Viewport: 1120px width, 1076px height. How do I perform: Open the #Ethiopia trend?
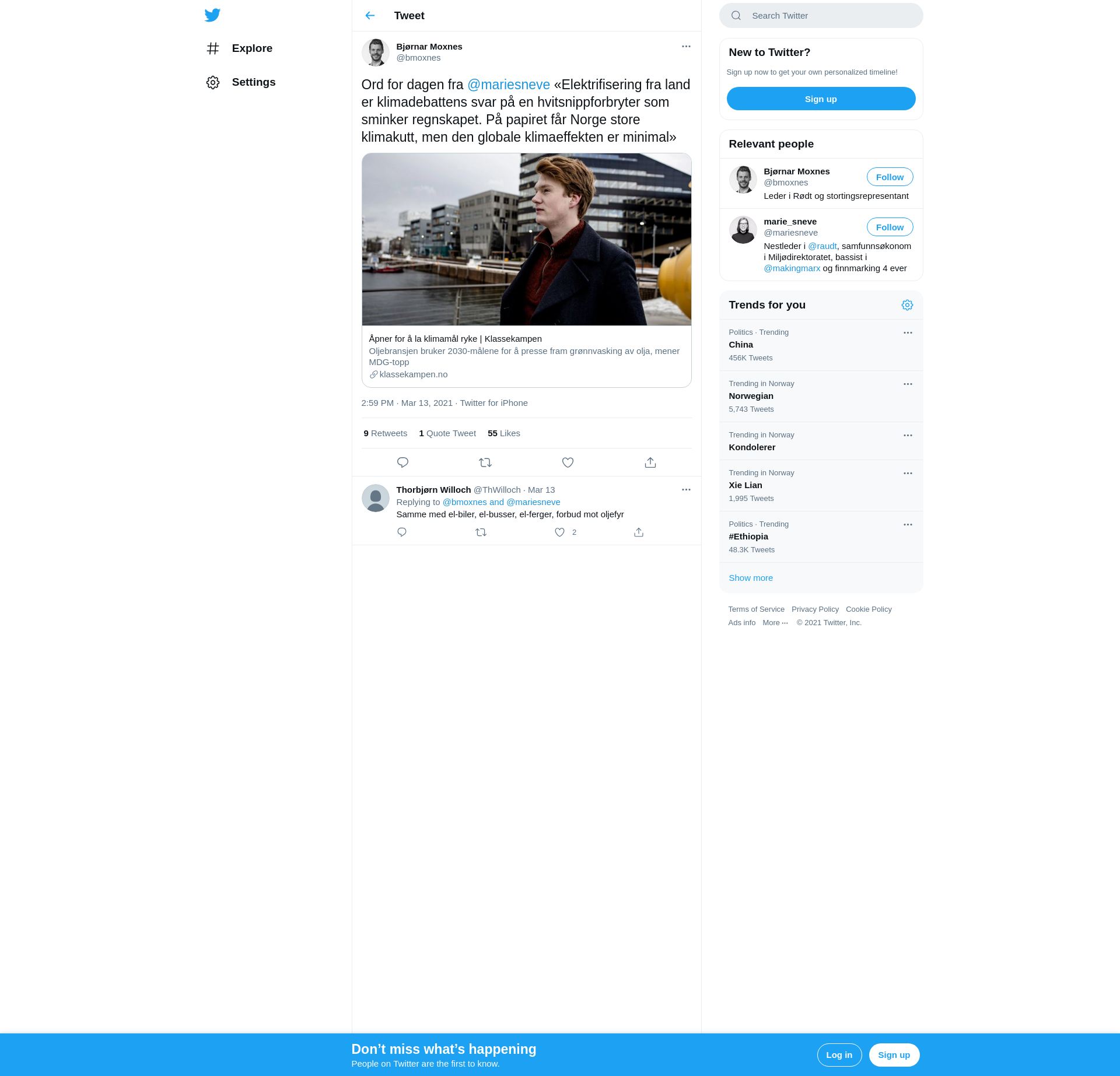point(821,537)
